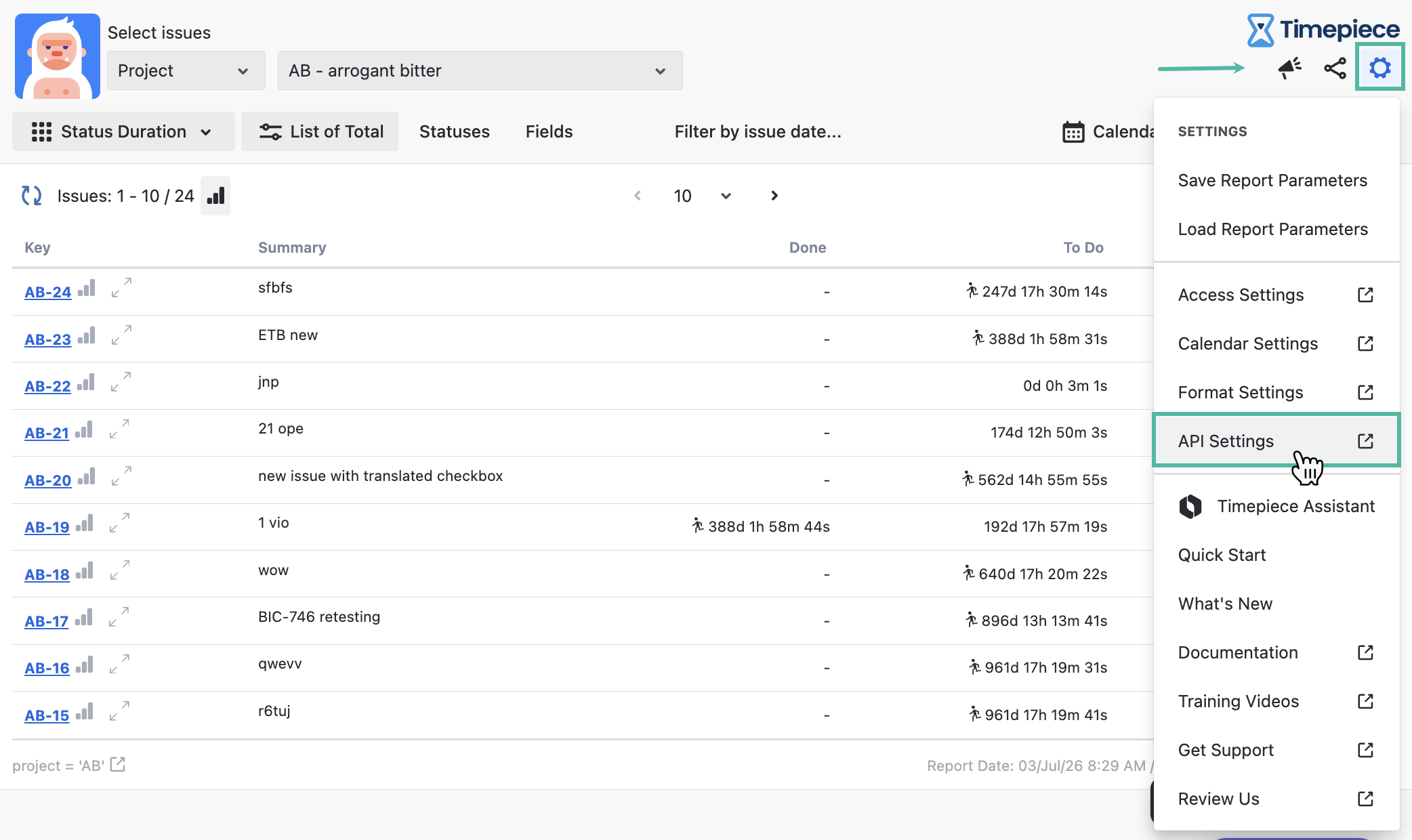
Task: Click the Key column header
Action: coord(37,247)
